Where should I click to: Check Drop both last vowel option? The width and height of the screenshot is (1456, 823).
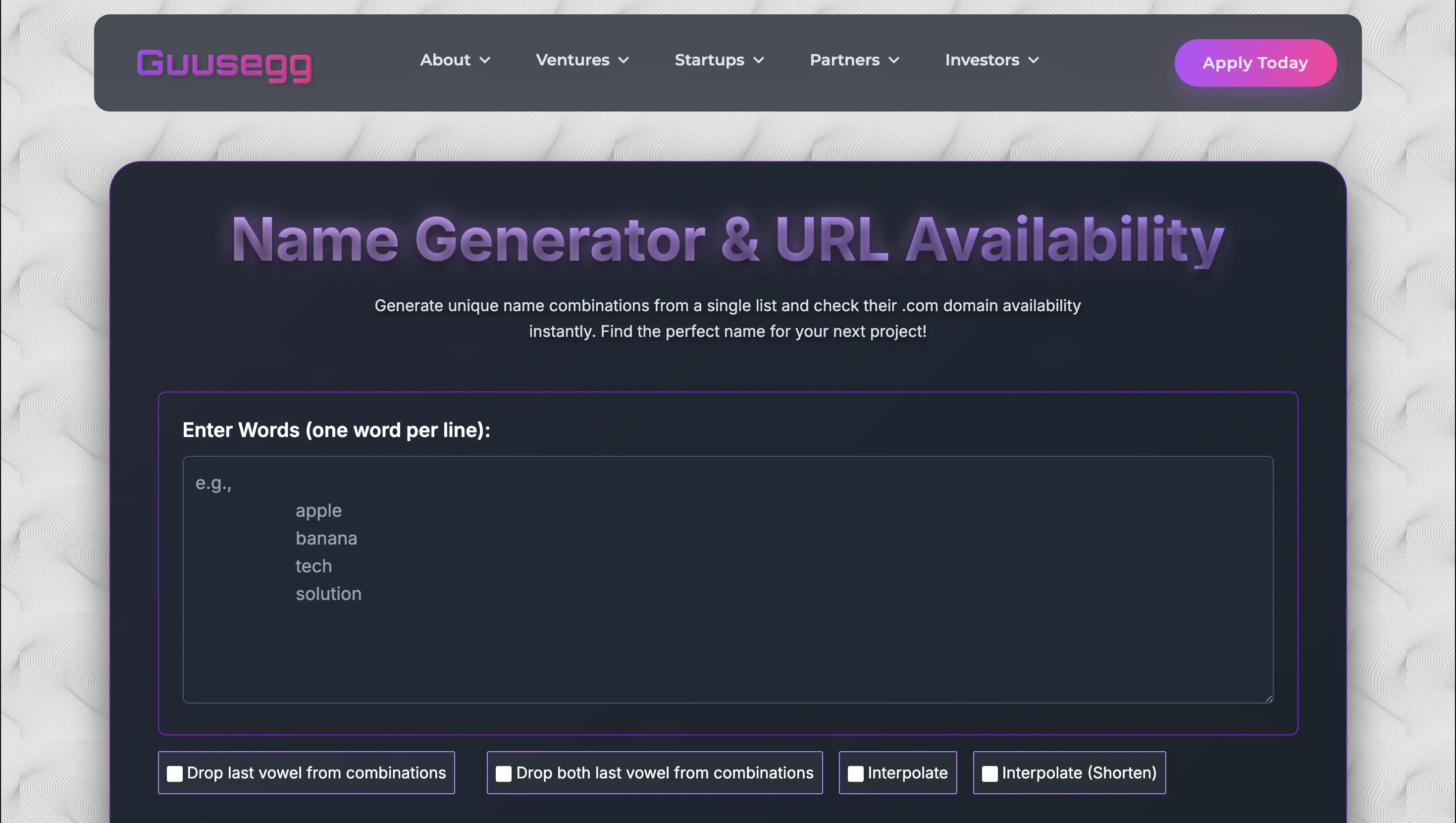coord(503,773)
